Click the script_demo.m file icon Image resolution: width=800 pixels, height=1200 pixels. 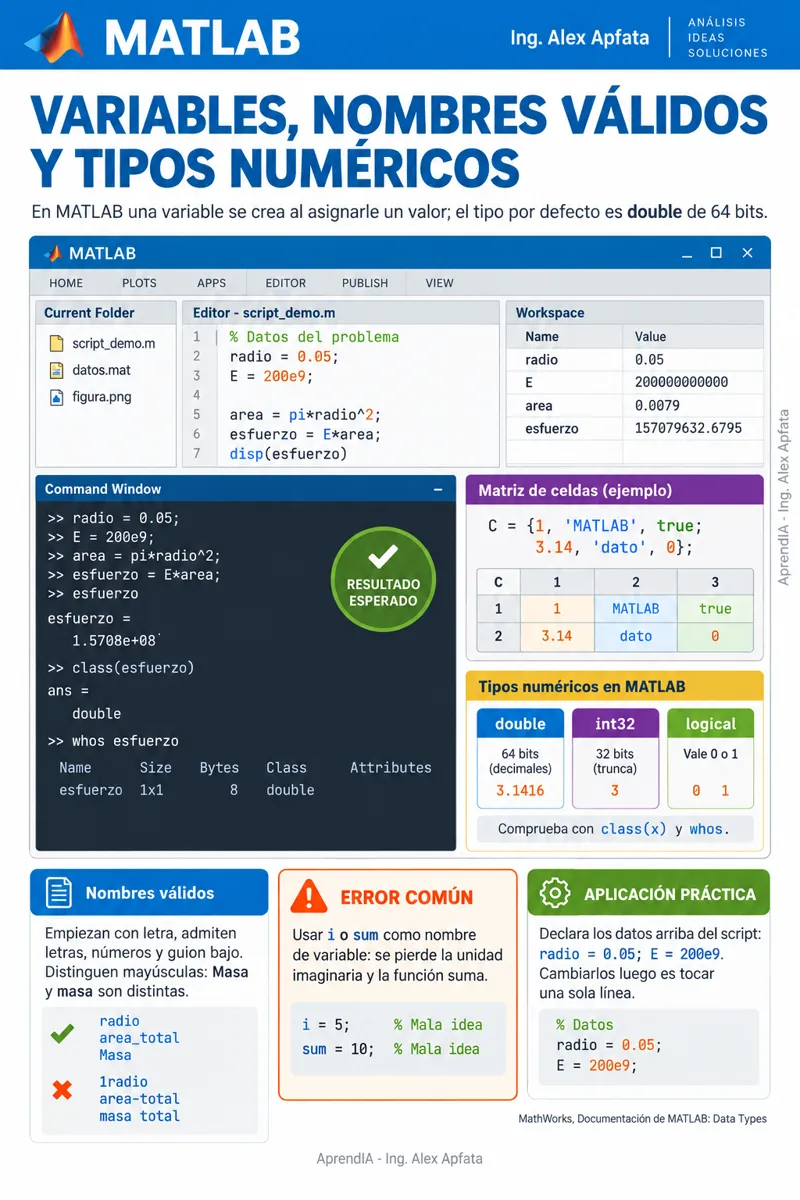click(56, 343)
